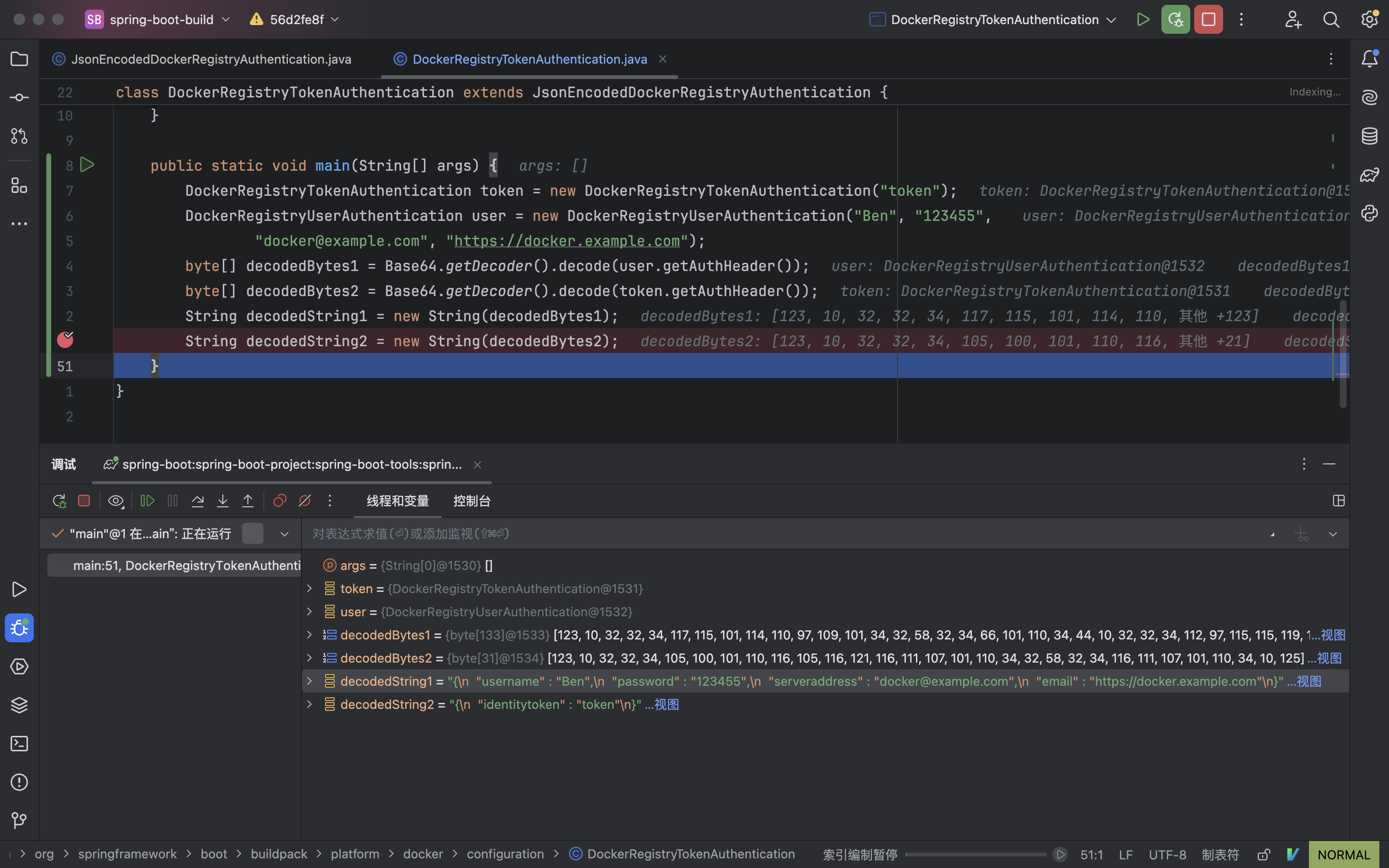Switch to the 控制台 console tab
The width and height of the screenshot is (1389, 868).
tap(471, 501)
